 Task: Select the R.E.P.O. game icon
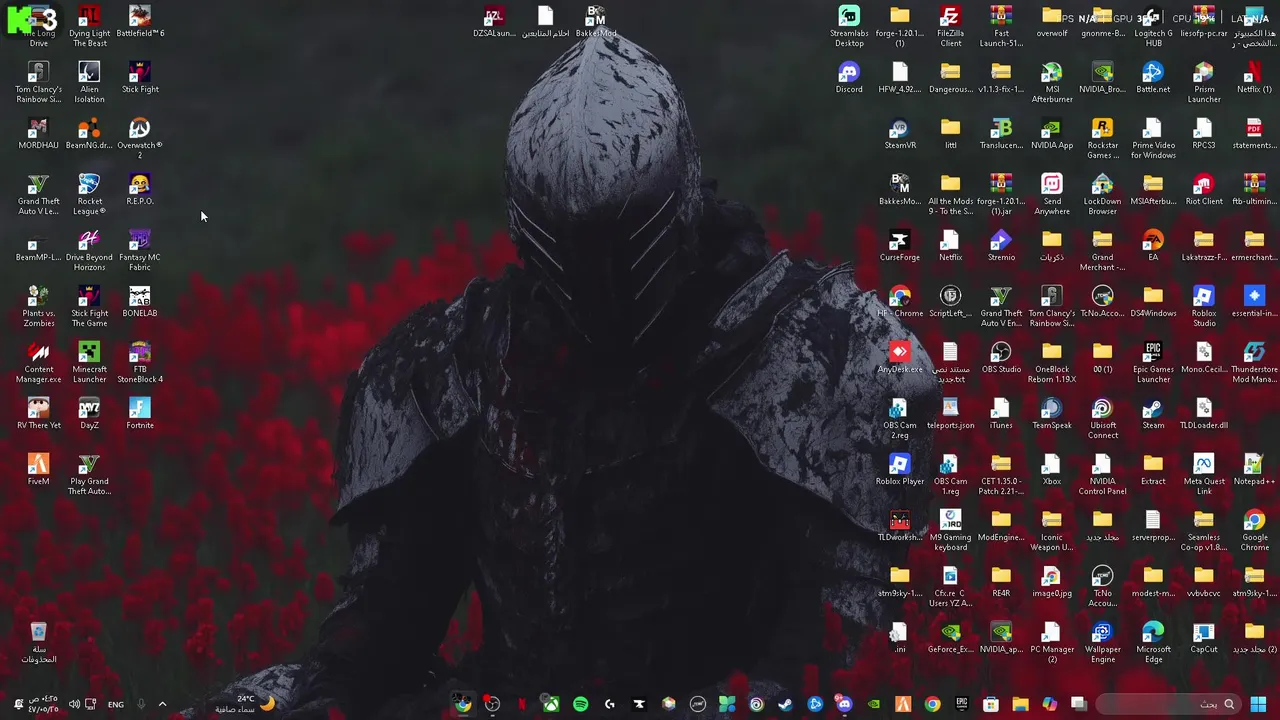click(140, 191)
